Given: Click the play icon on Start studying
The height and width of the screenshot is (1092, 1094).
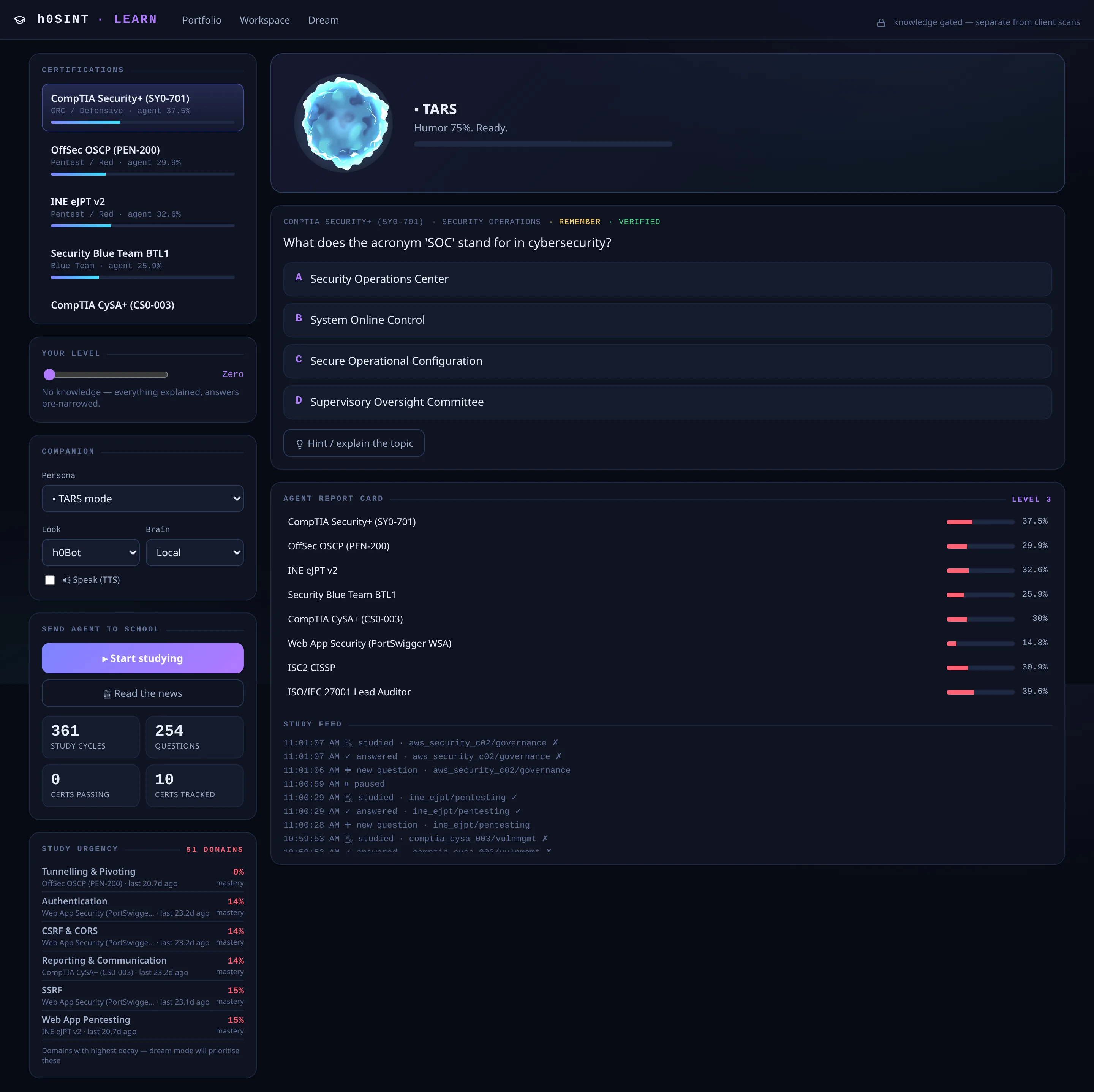Looking at the screenshot, I should 105,659.
